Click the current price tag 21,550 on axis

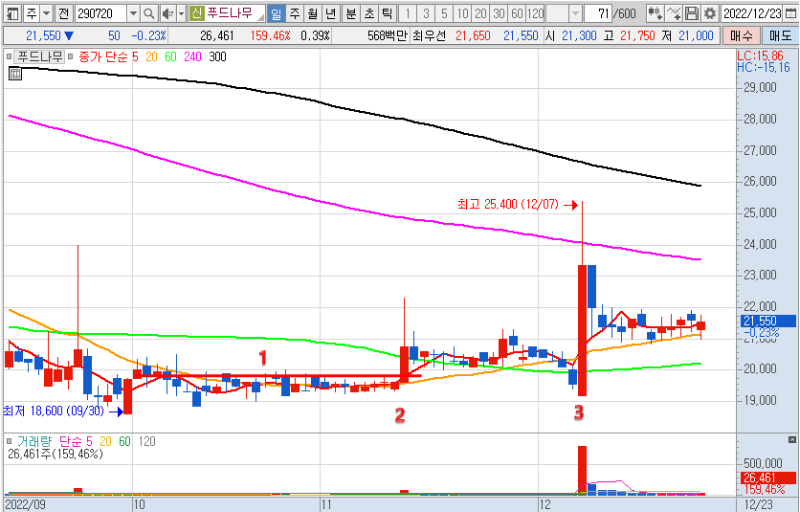coord(768,321)
